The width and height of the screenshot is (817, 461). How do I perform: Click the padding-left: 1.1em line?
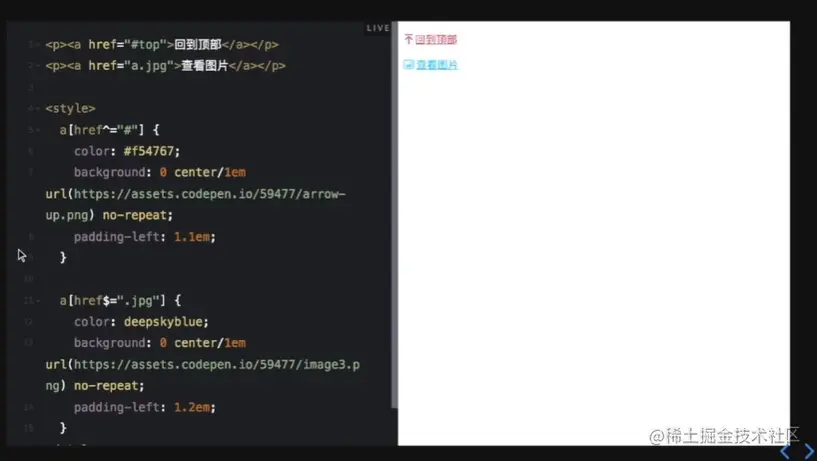click(x=145, y=236)
